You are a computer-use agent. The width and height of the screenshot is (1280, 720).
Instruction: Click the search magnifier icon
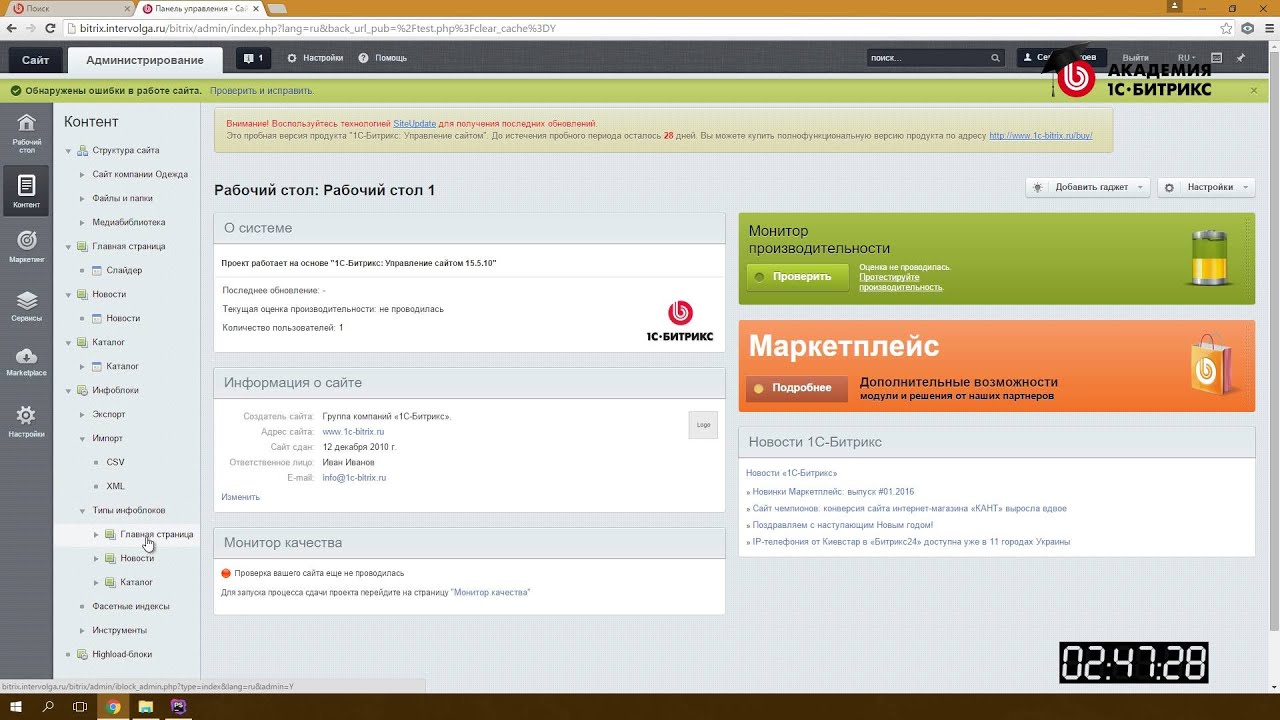click(995, 58)
